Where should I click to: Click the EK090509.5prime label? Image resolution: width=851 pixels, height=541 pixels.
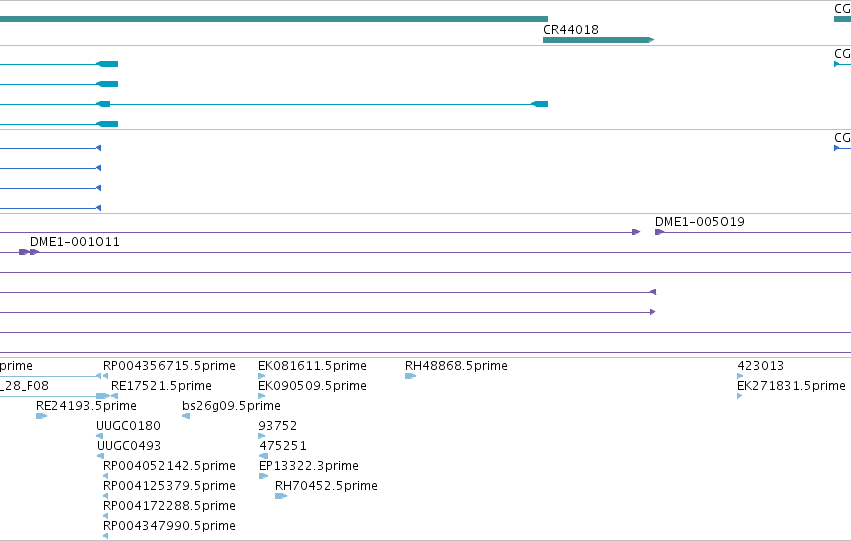(x=313, y=386)
